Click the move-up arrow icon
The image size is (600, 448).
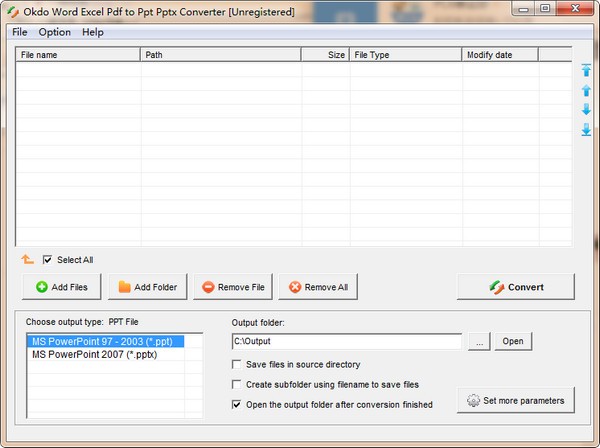pyautogui.click(x=586, y=90)
